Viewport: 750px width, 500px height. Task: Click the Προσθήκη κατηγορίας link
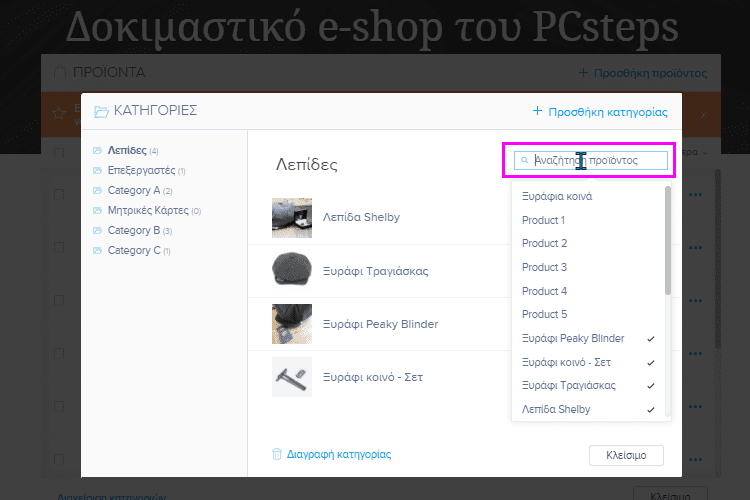(607, 112)
